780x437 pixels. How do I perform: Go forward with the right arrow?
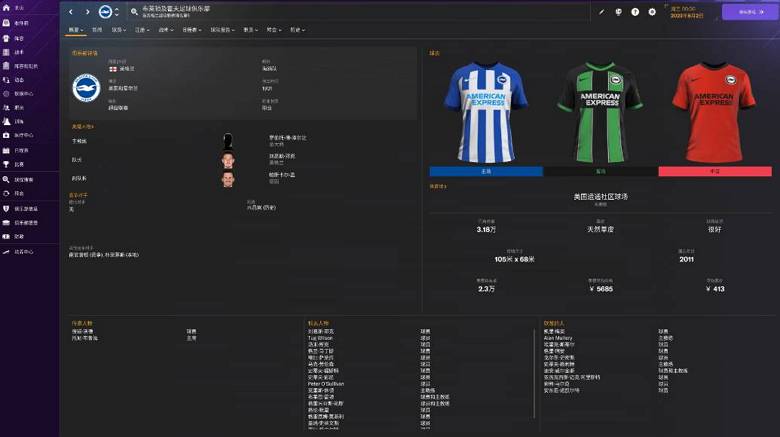point(88,11)
